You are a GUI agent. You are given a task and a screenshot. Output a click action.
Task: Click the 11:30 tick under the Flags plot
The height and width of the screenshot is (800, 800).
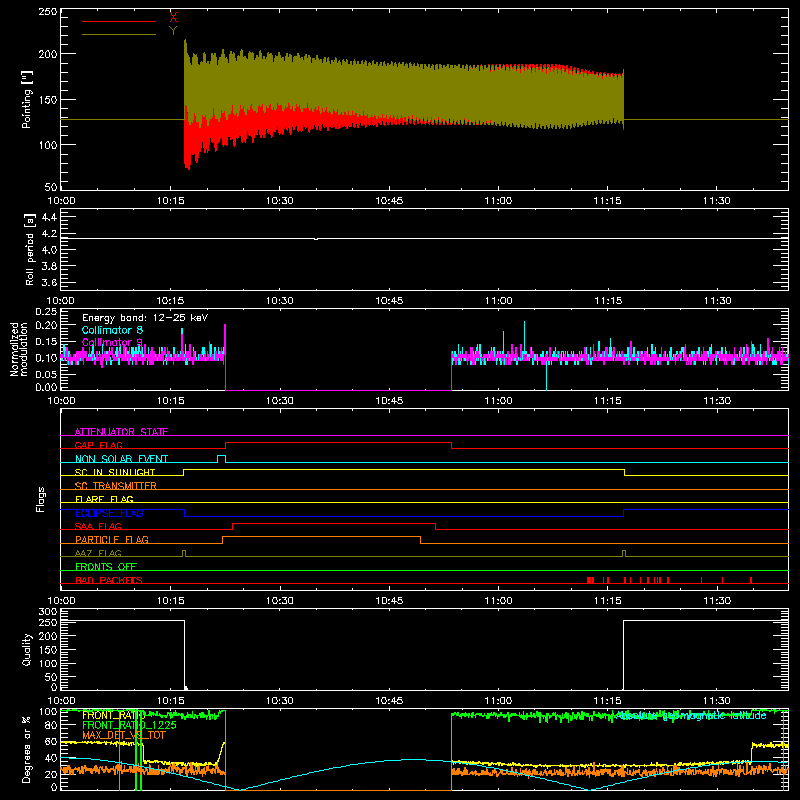tap(717, 601)
